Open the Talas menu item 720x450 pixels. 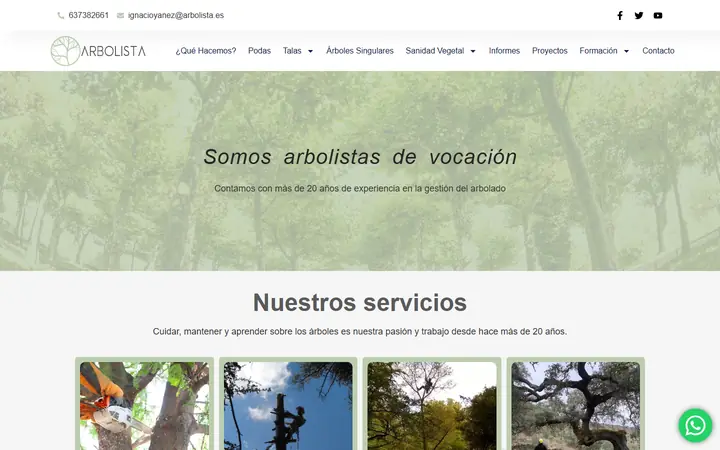292,51
